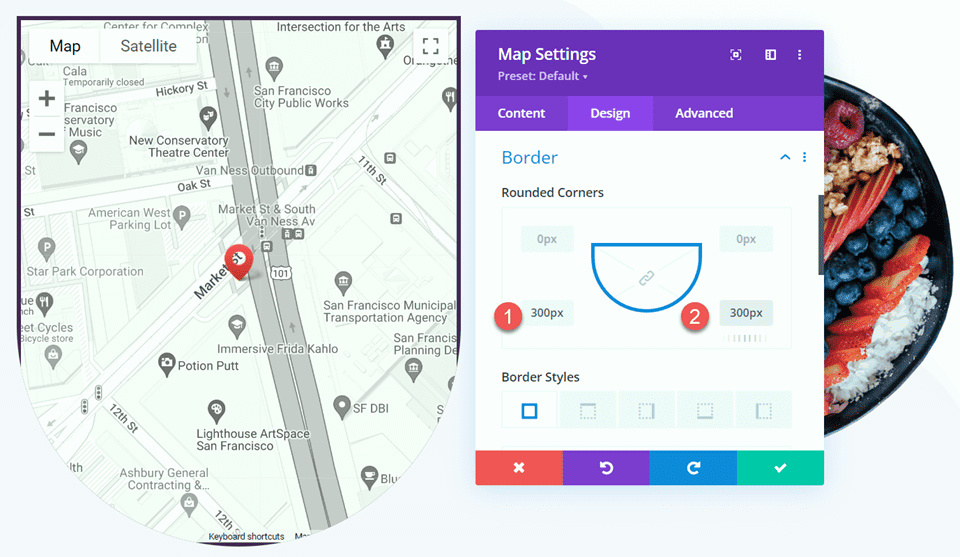
Task: Edit the top-left corner radius field
Action: pos(547,239)
